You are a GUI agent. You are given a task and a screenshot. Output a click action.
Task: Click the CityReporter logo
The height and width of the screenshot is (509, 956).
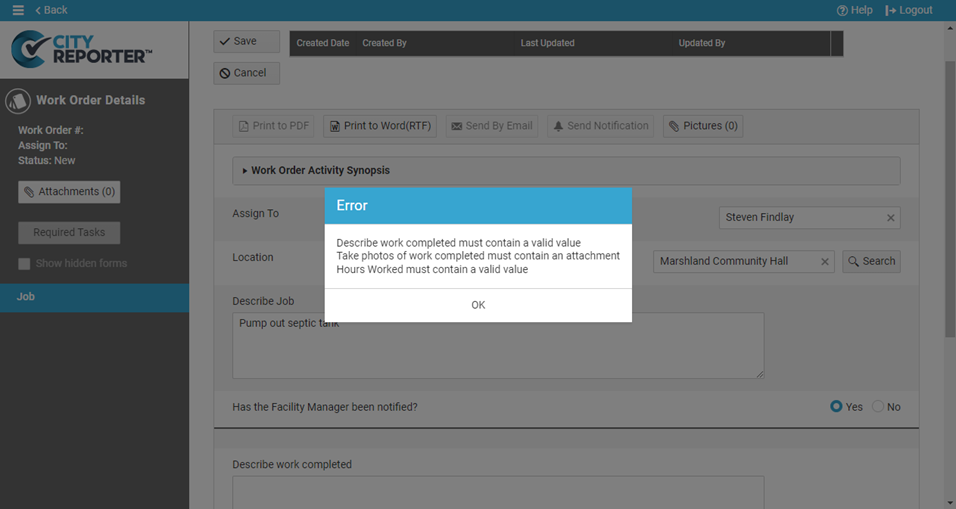(82, 49)
